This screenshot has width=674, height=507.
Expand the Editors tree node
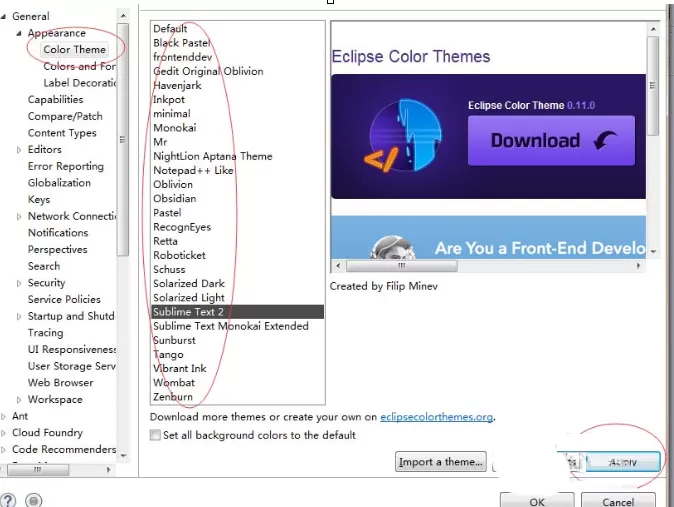[x=18, y=150]
